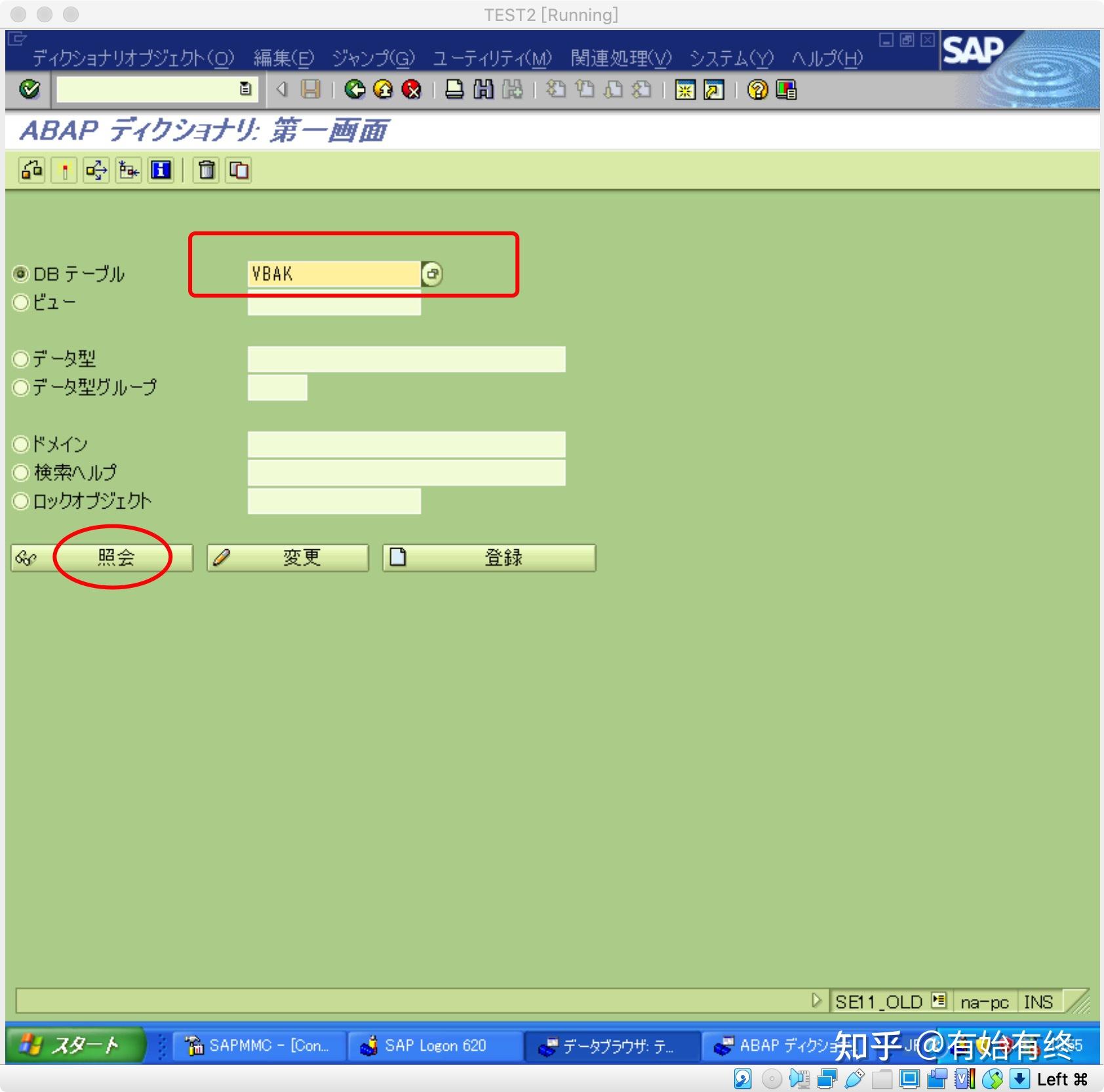1104x1092 pixels.
Task: Click the Cancel (red X) icon
Action: pyautogui.click(x=412, y=89)
